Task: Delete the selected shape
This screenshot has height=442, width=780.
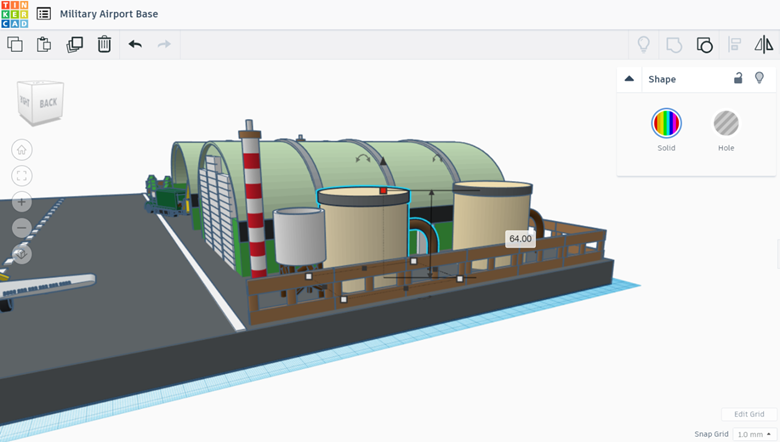Action: (104, 44)
